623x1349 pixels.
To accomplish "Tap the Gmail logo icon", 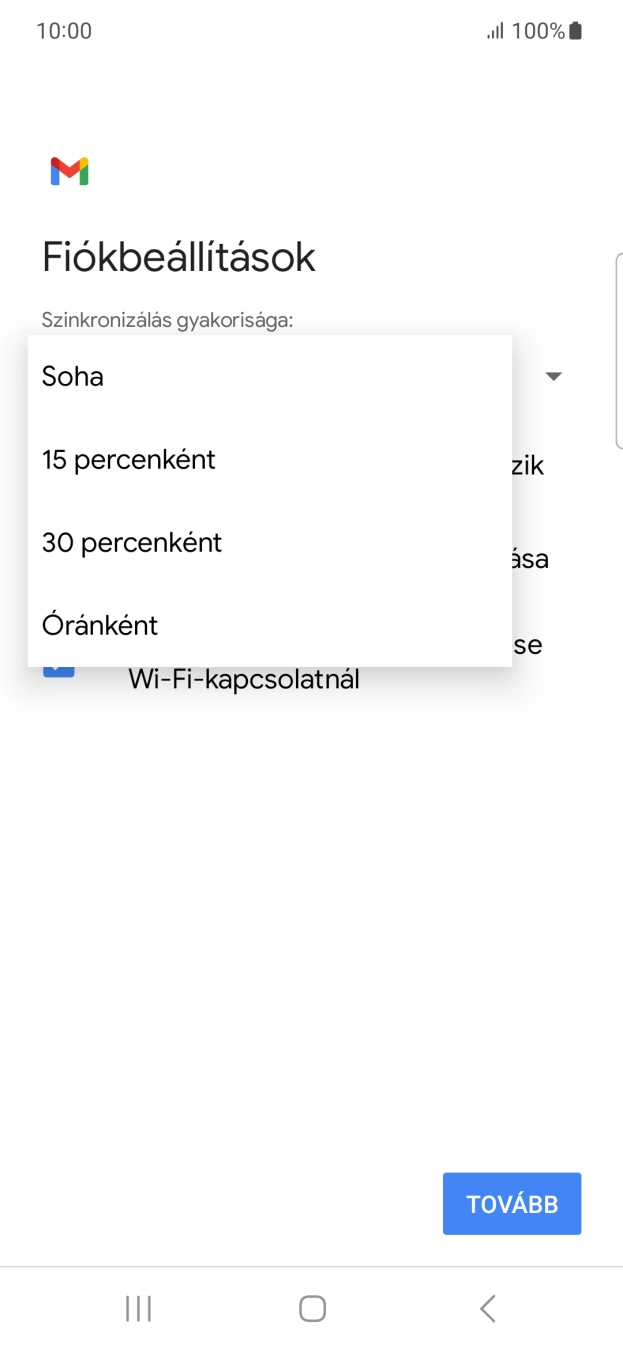I will click(67, 171).
